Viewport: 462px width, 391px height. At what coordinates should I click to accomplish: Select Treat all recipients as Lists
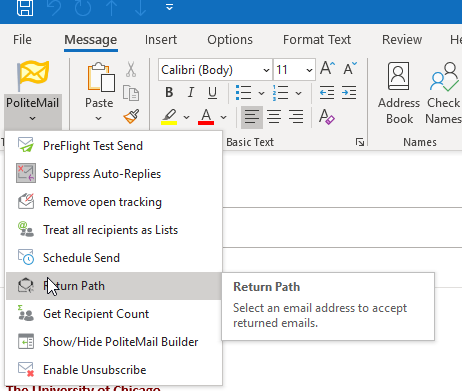(114, 230)
